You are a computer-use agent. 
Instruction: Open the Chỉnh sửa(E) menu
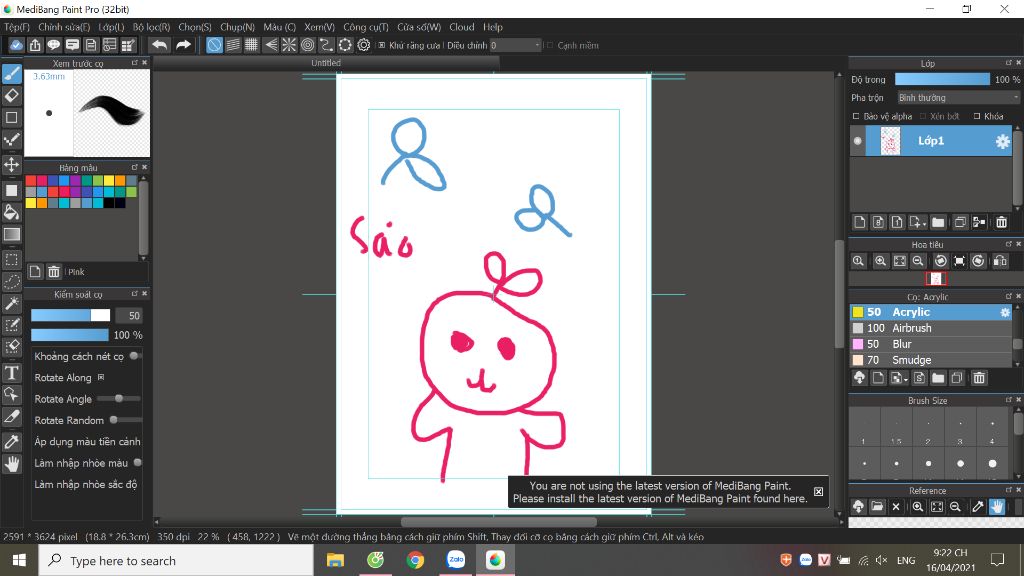tap(64, 27)
